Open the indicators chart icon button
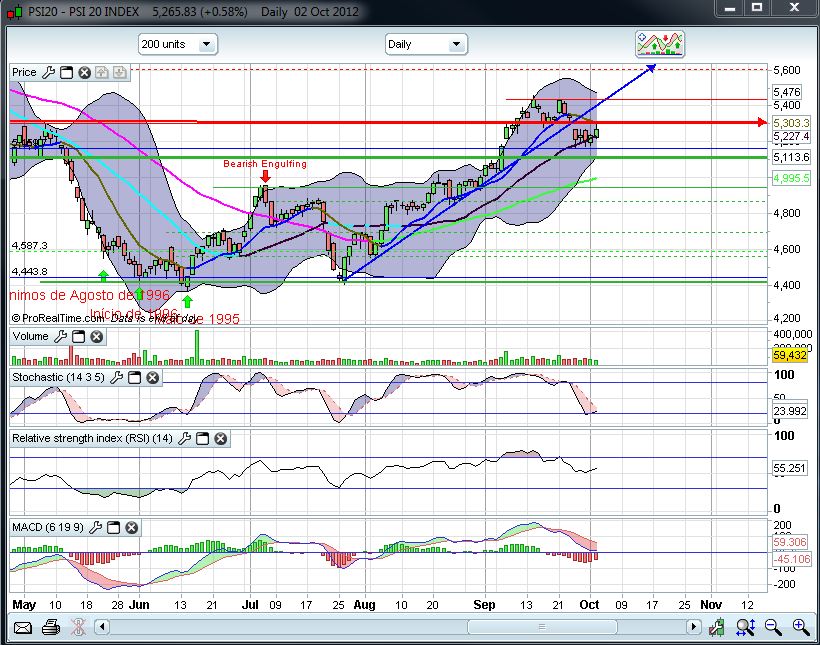The width and height of the screenshot is (820, 645). coord(661,44)
